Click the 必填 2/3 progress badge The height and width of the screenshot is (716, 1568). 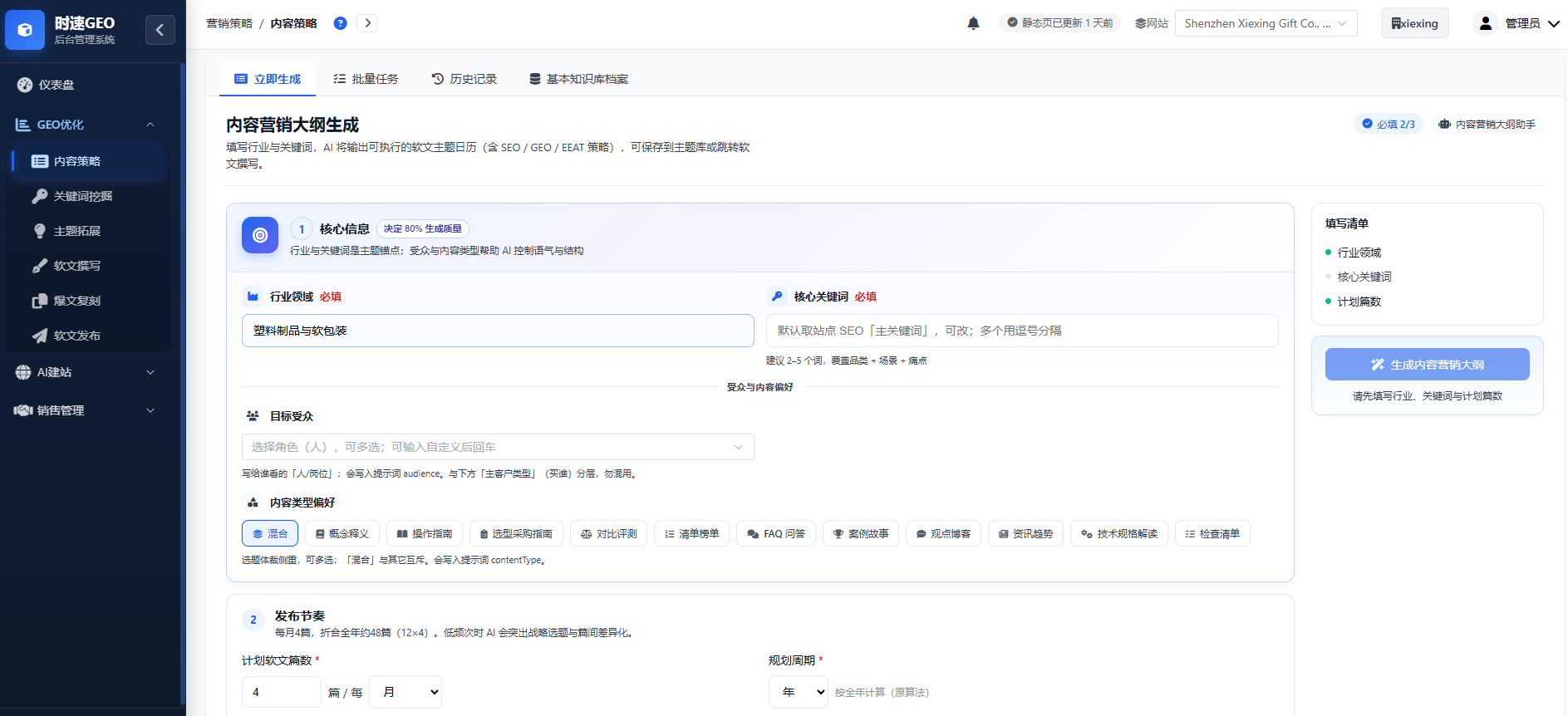[1389, 124]
